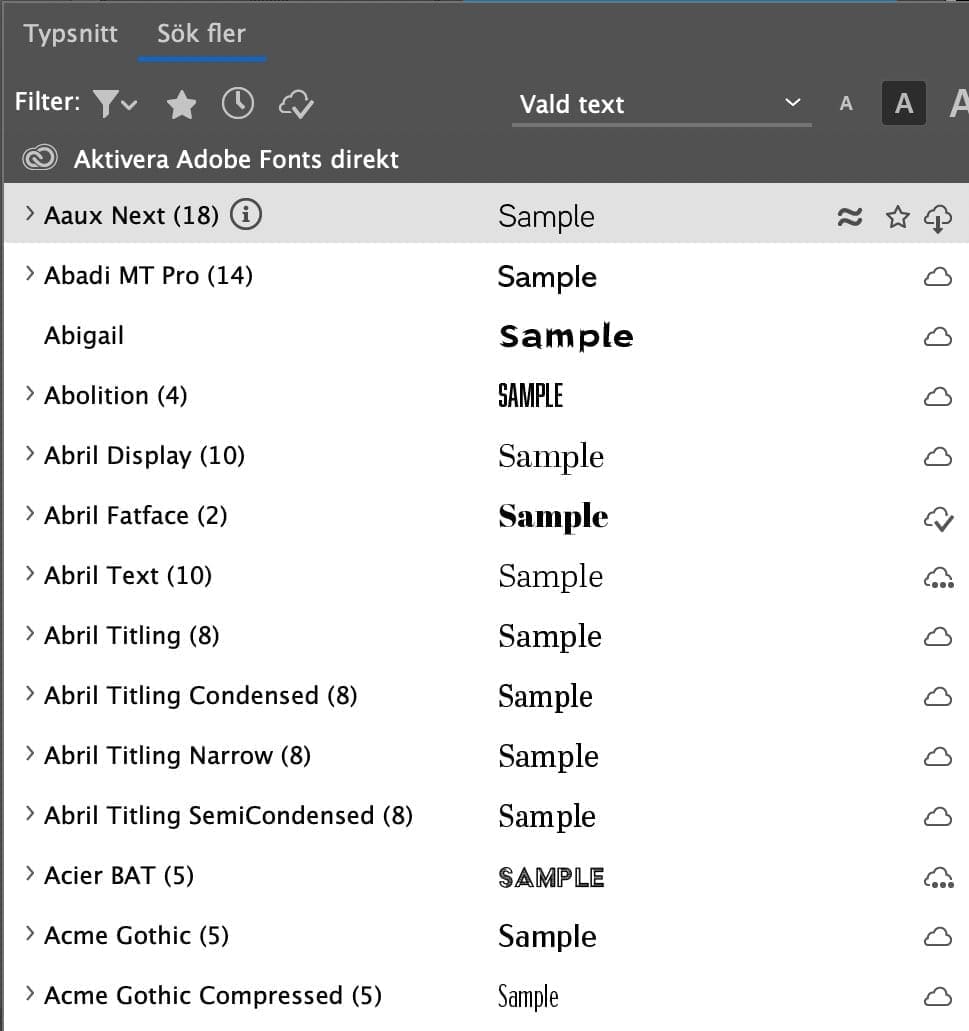Select the Abril Display (10) name
This screenshot has width=969, height=1031.
[144, 456]
